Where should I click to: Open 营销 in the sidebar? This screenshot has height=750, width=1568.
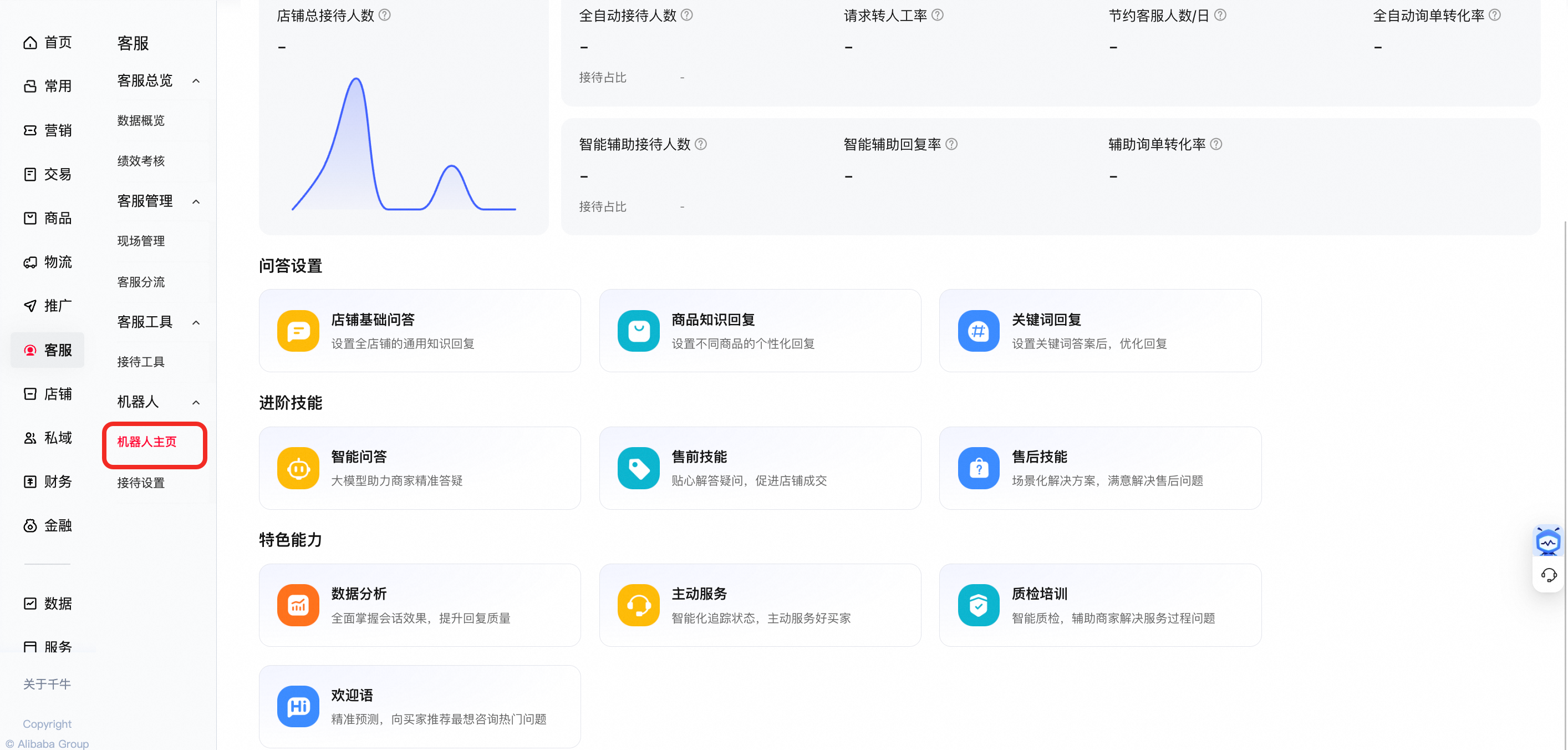click(x=48, y=130)
